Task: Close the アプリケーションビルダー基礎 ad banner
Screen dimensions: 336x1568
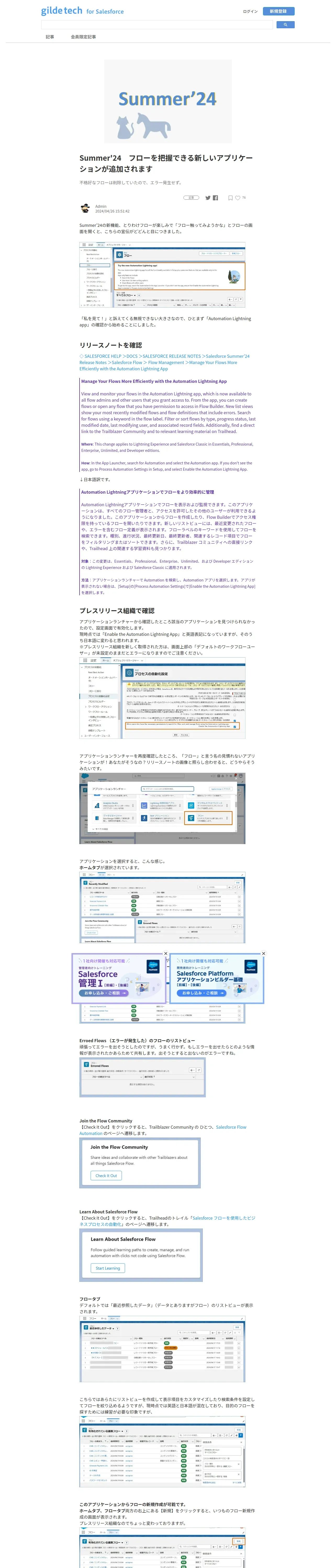Action: pos(264,953)
